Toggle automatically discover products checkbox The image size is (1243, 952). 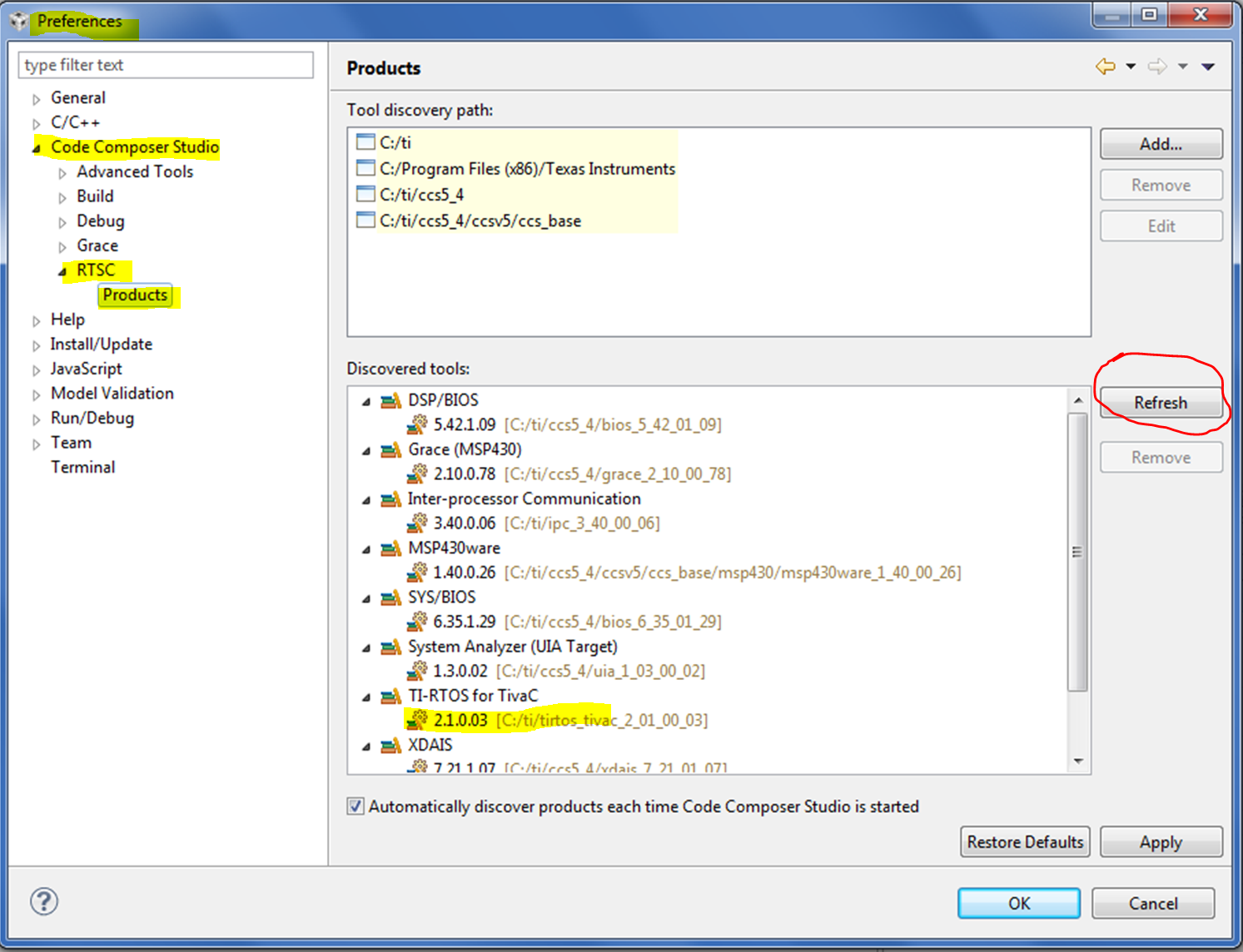click(x=355, y=806)
